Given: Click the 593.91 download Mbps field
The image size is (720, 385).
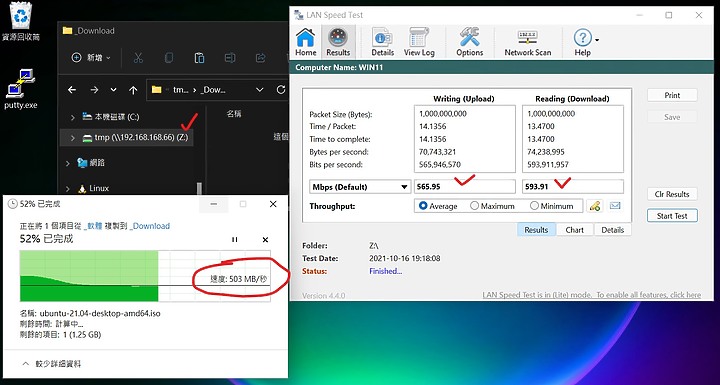Looking at the screenshot, I should (x=573, y=187).
